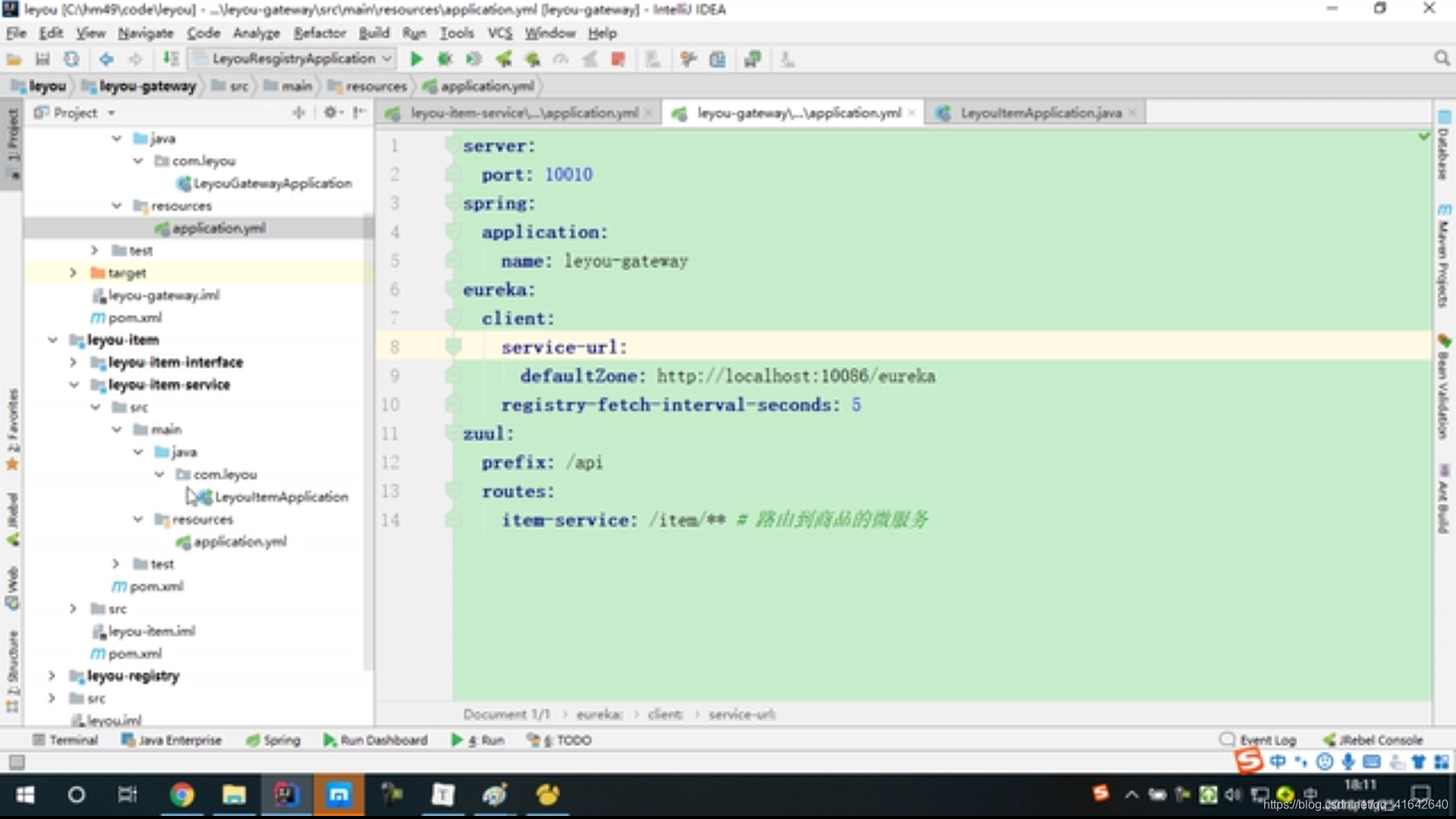Viewport: 1456px width, 819px height.
Task: Open the Java Enterprise tool window
Action: coord(171,739)
